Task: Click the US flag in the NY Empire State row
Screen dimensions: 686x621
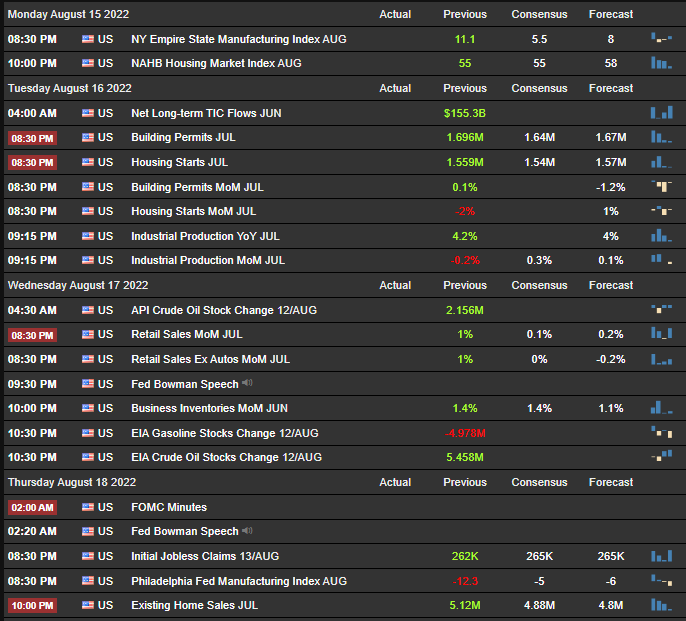Action: pyautogui.click(x=88, y=39)
